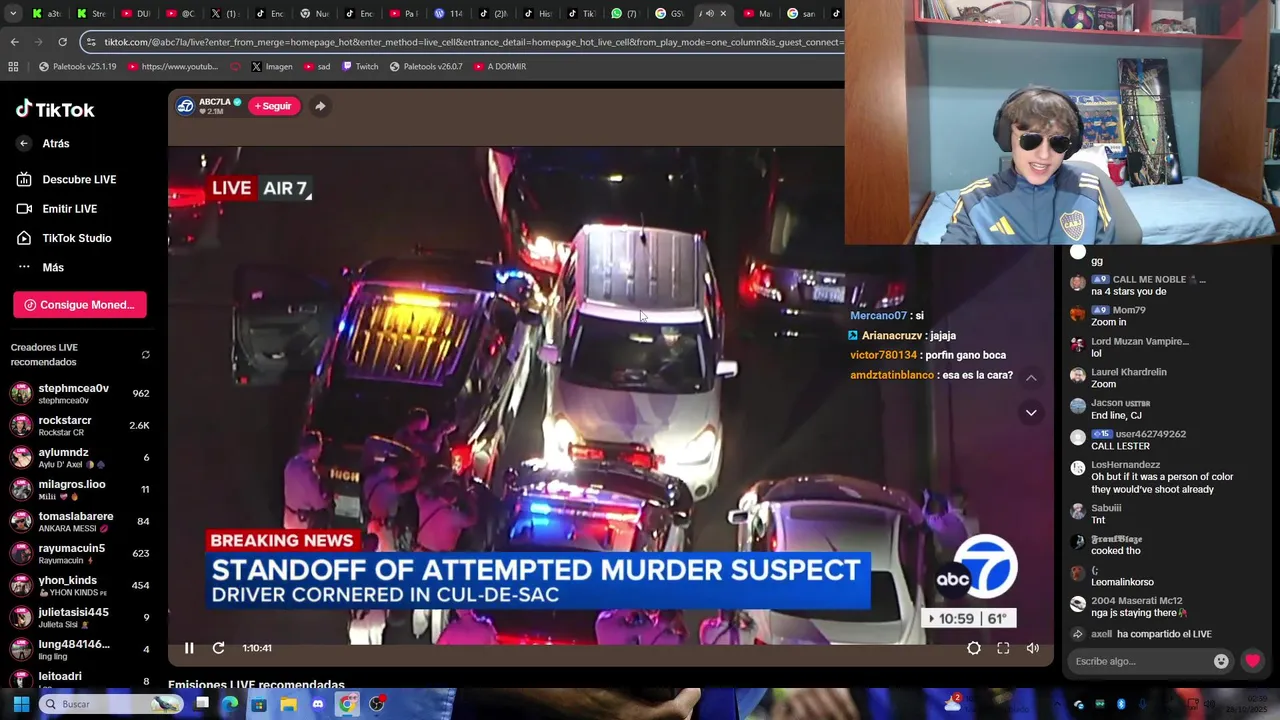
Task: Open the browser apps grid shortcut
Action: tap(13, 66)
